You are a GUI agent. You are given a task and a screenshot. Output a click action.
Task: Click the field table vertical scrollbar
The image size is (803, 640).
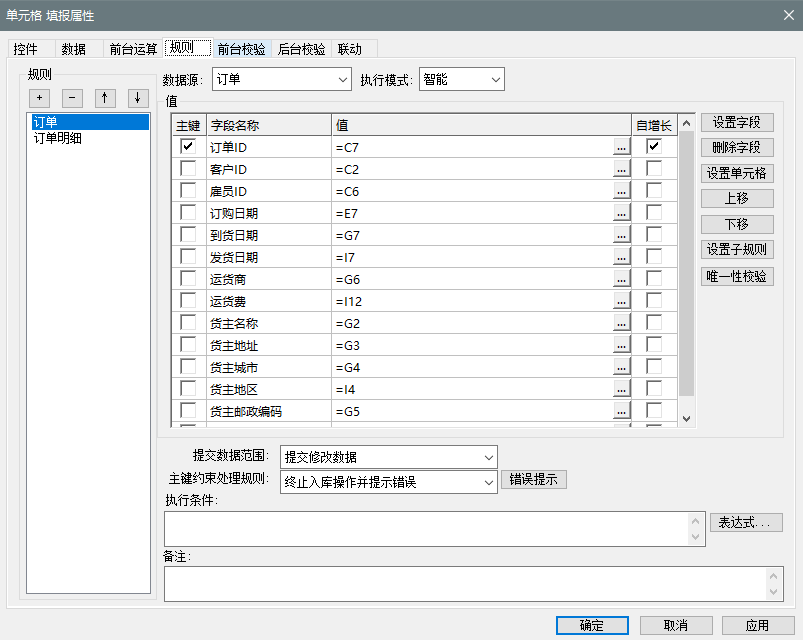[686, 270]
